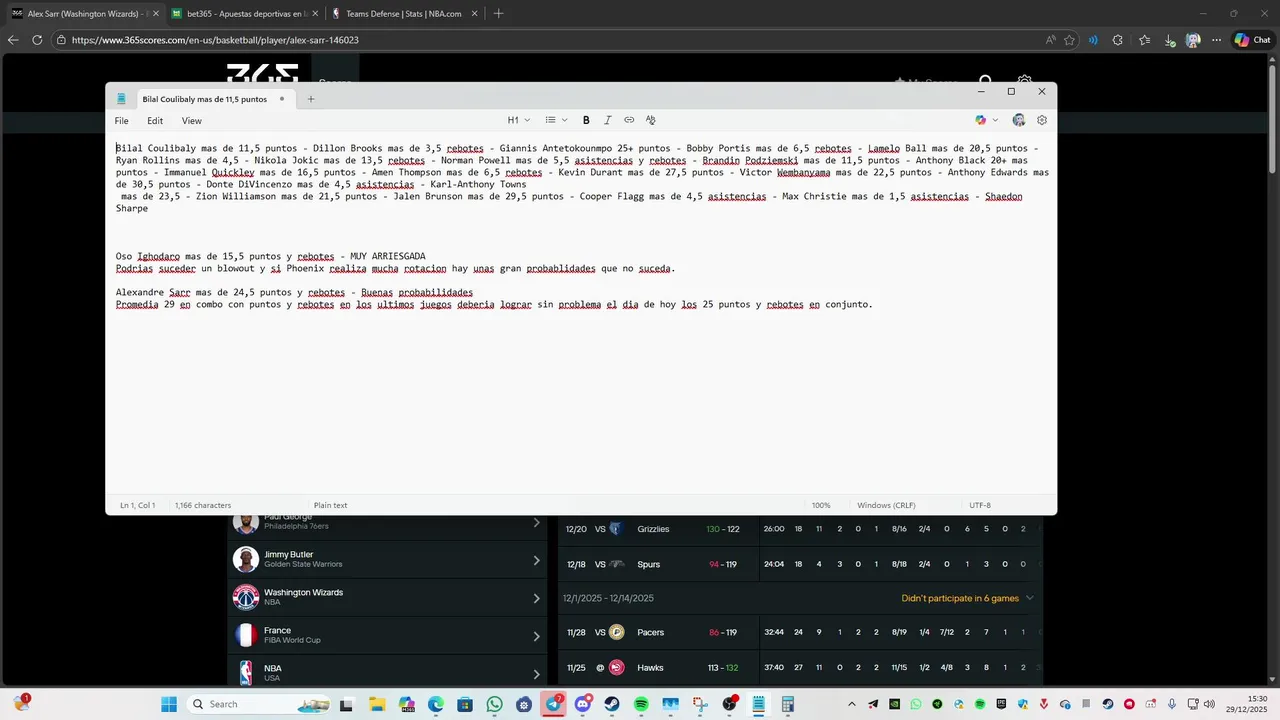Open Notepad settings gear
The width and height of the screenshot is (1280, 720).
1042,120
